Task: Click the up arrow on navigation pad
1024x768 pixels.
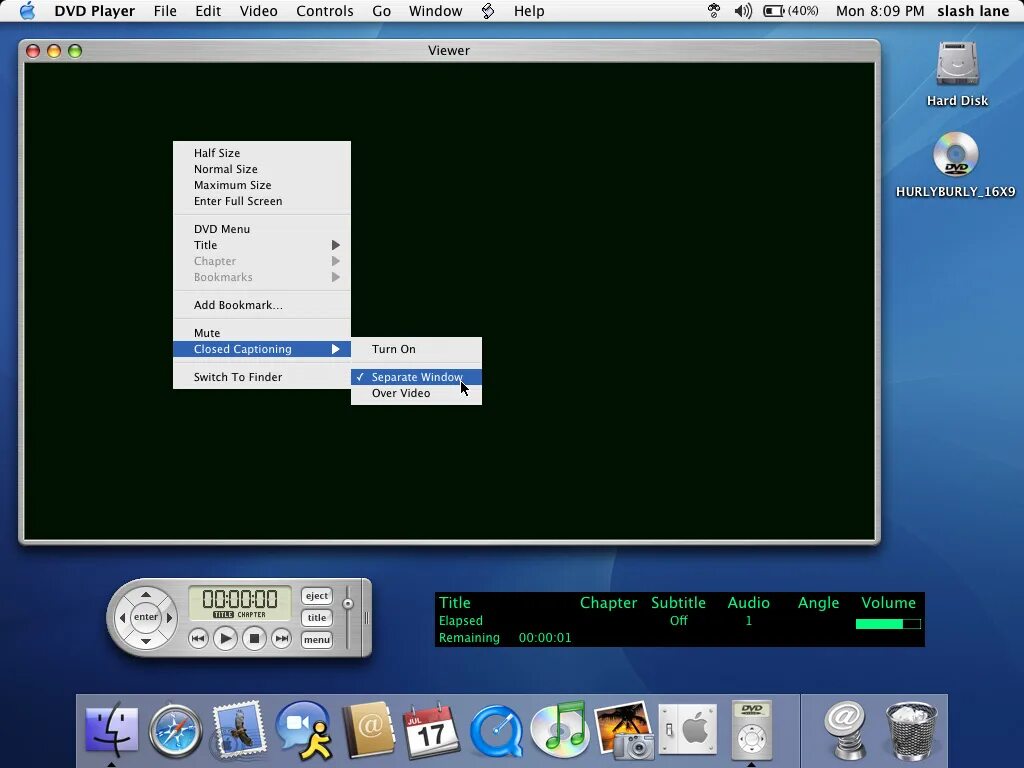Action: click(146, 594)
